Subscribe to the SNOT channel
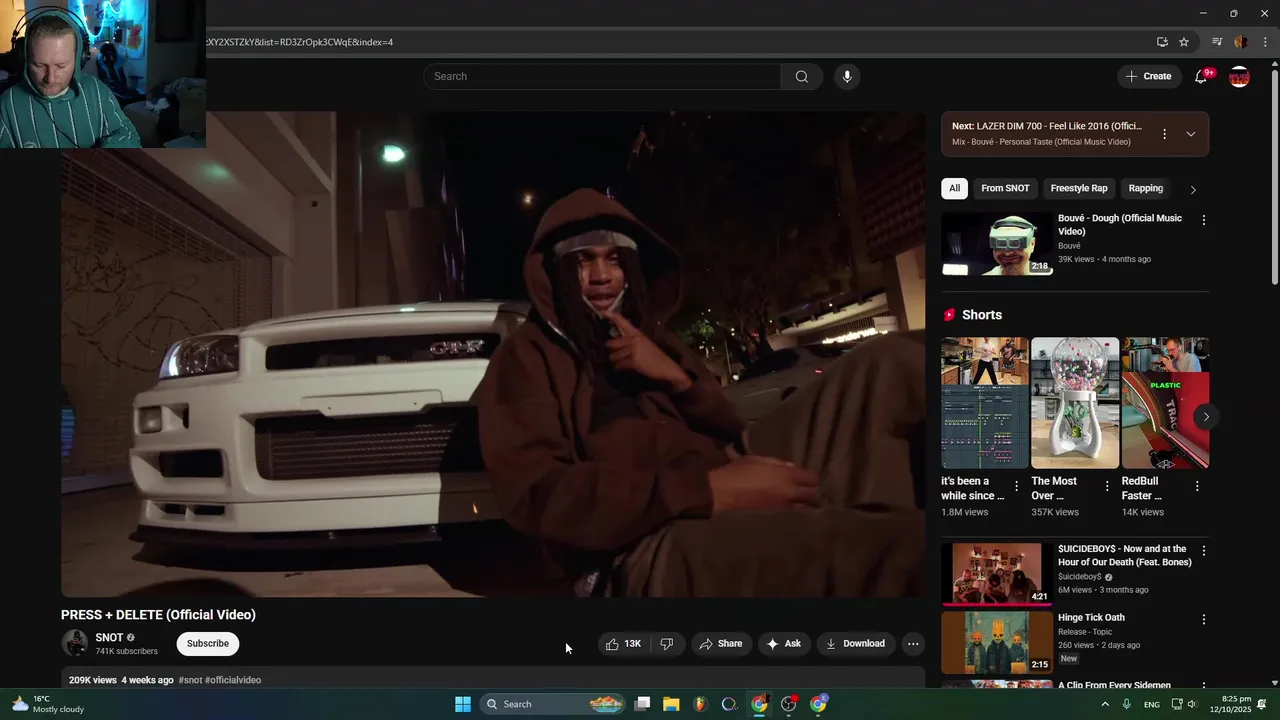Image resolution: width=1280 pixels, height=720 pixels. 208,644
